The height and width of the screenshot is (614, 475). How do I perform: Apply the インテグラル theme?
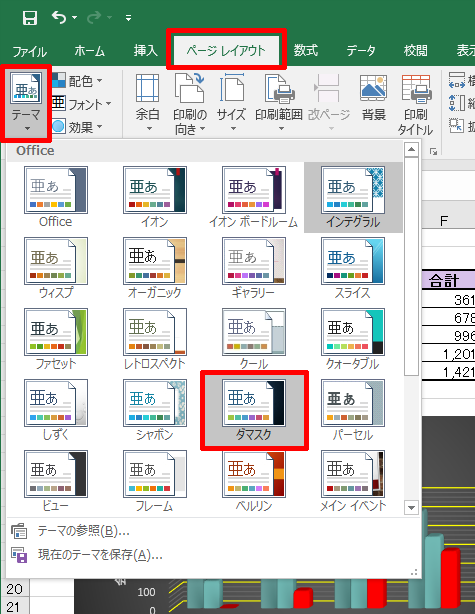pos(353,197)
